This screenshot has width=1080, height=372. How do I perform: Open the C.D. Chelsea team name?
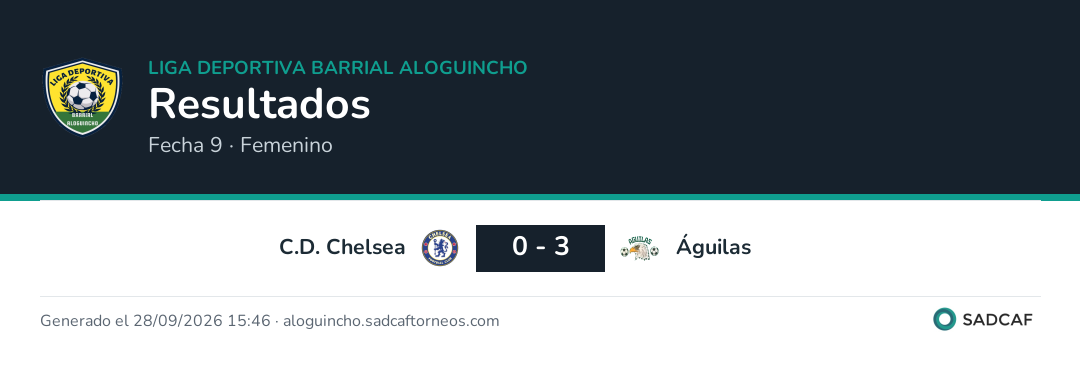click(342, 247)
